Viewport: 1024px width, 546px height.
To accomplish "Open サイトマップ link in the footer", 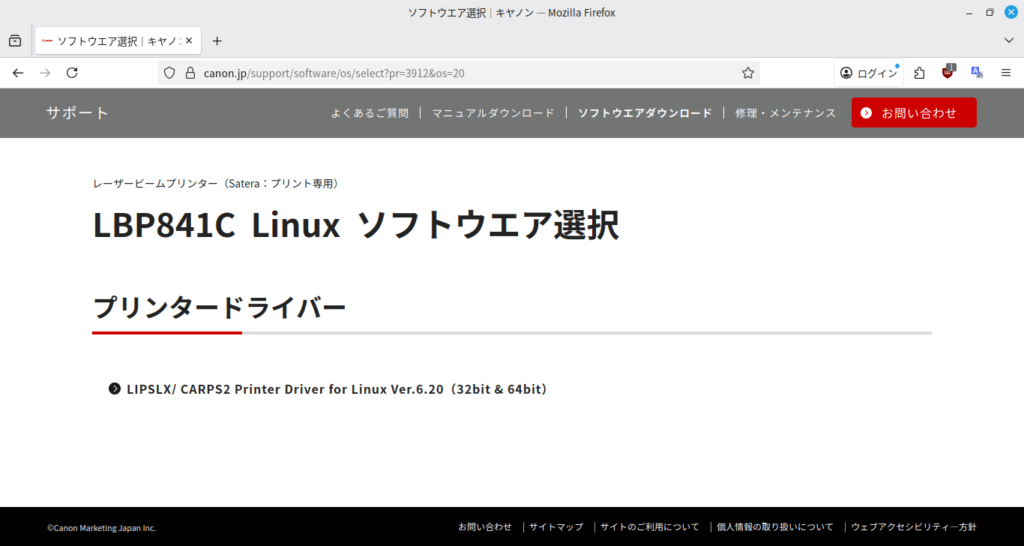I will [556, 527].
